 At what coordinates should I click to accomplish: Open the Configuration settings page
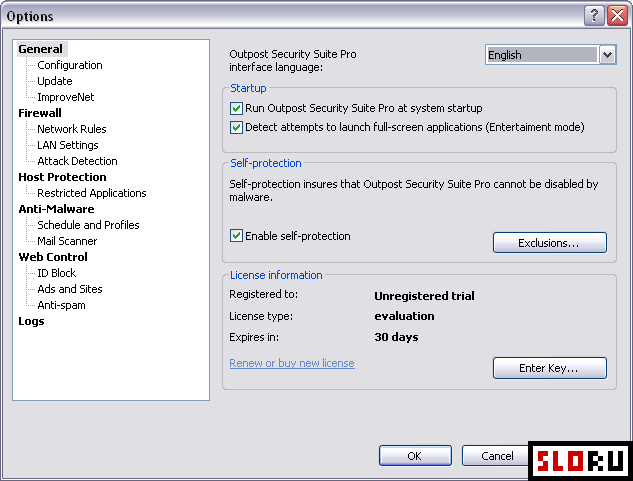coord(70,65)
